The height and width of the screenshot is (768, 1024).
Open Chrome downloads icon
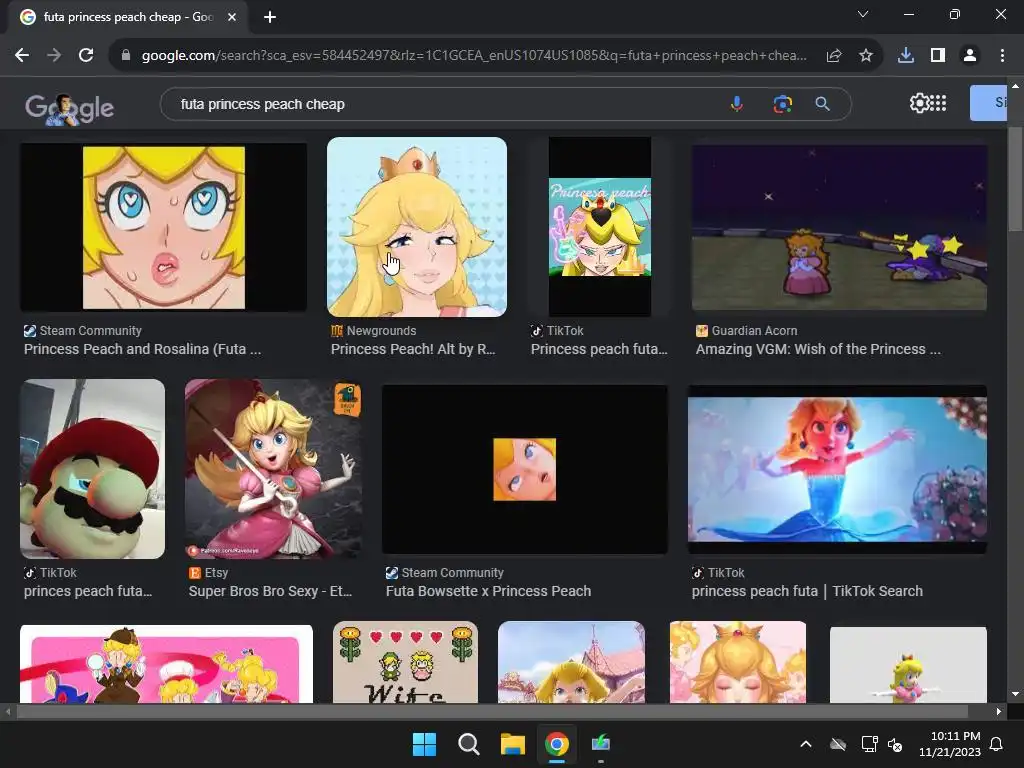(x=906, y=56)
